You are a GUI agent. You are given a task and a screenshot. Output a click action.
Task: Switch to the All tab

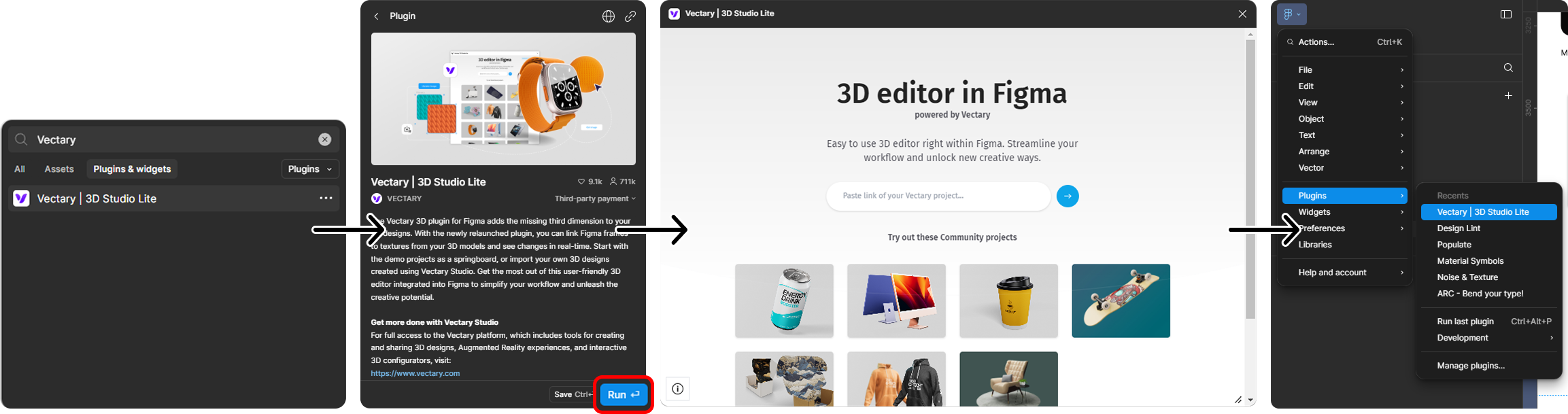click(20, 169)
